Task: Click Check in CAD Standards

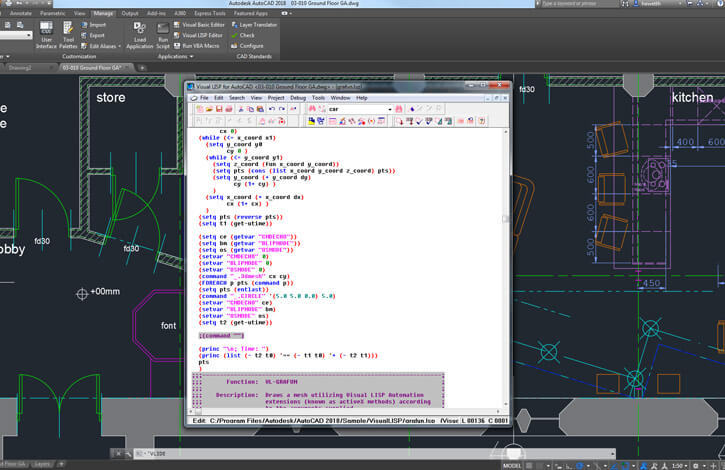Action: (243, 35)
